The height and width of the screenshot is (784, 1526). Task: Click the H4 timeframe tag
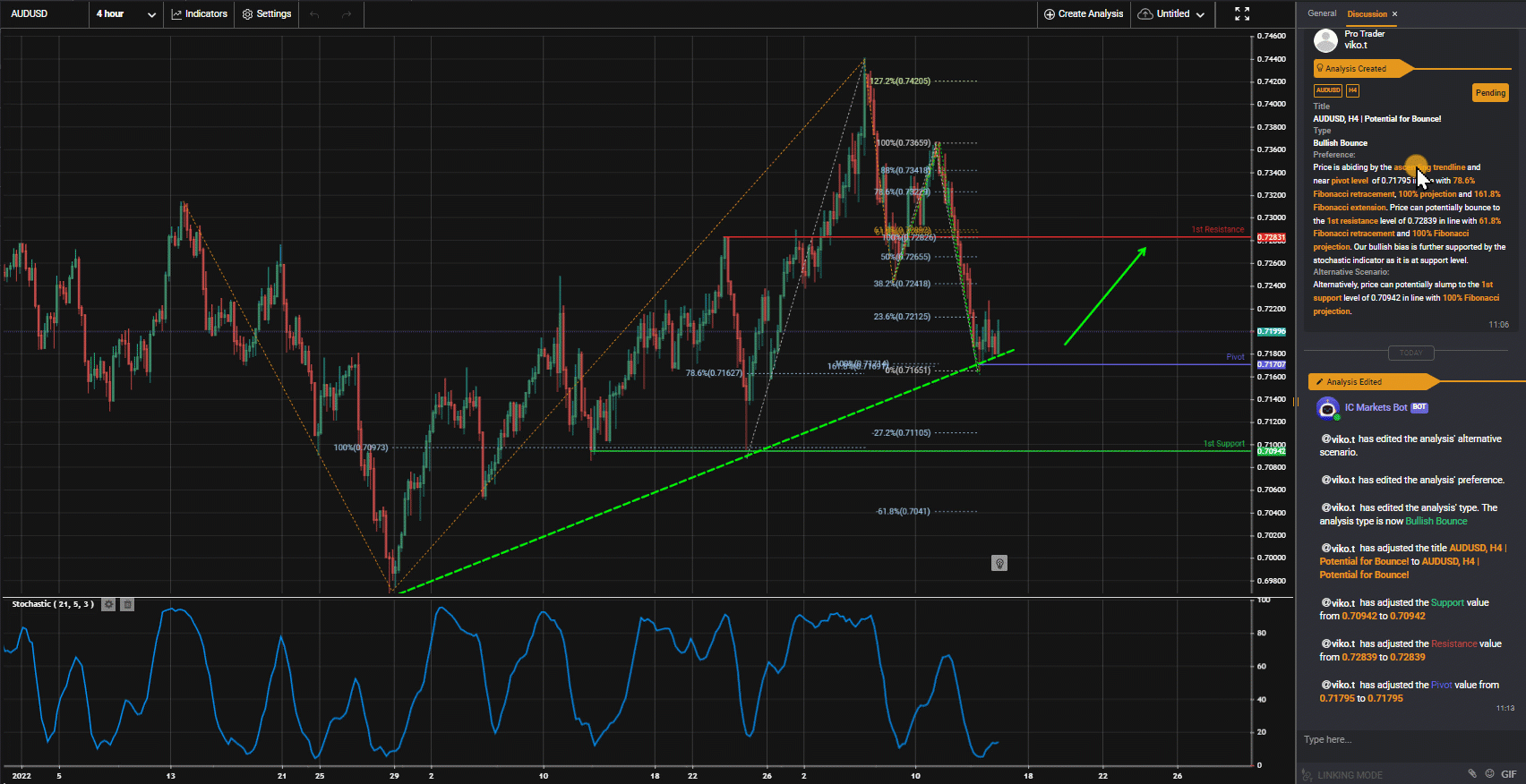[x=1352, y=90]
